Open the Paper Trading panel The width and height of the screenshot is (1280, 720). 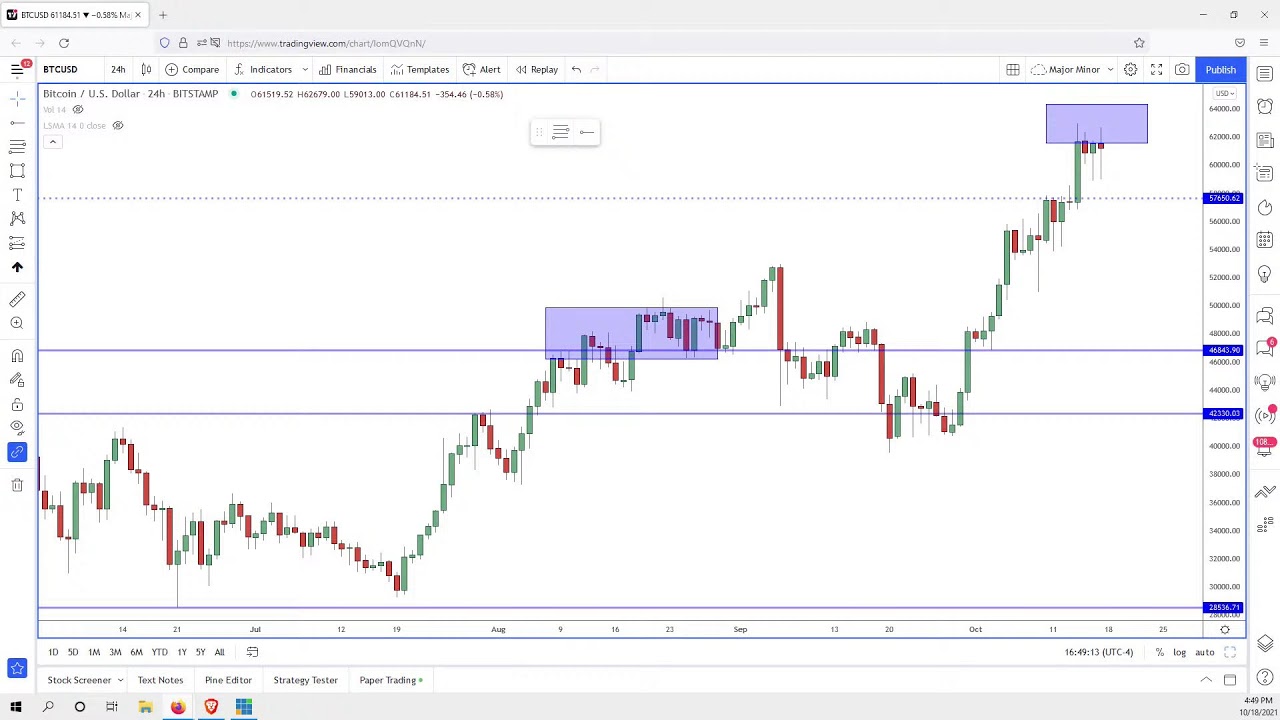pos(390,680)
